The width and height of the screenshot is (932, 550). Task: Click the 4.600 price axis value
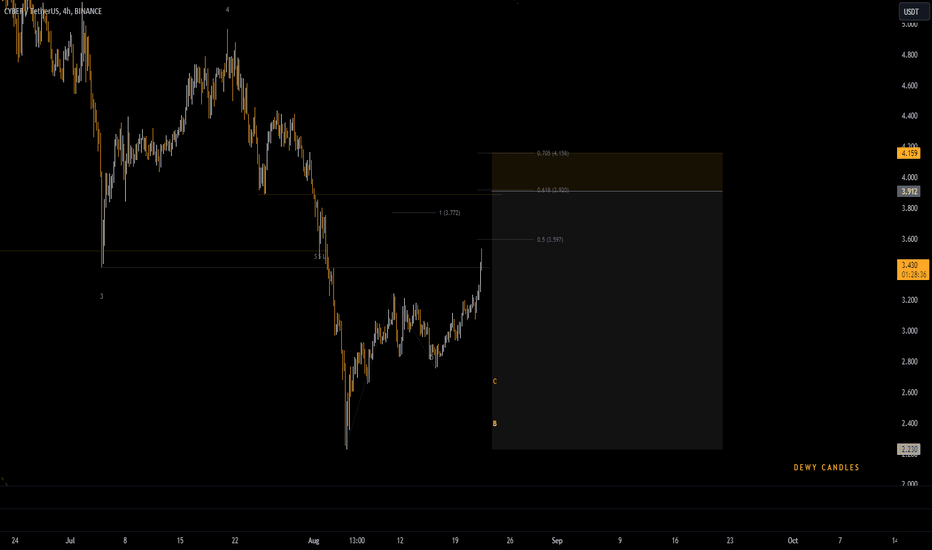[909, 86]
